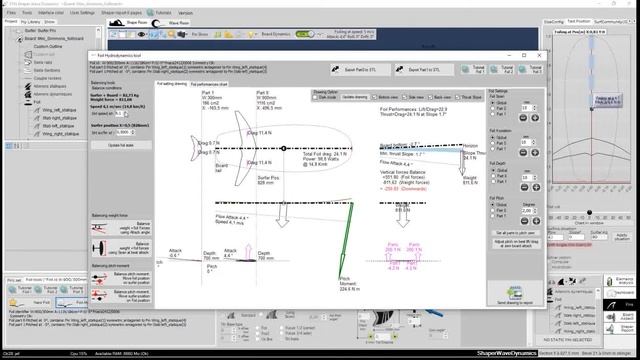Click plus button under Foil X-position
Screen dimensions: 640x360
[x=535, y=153]
